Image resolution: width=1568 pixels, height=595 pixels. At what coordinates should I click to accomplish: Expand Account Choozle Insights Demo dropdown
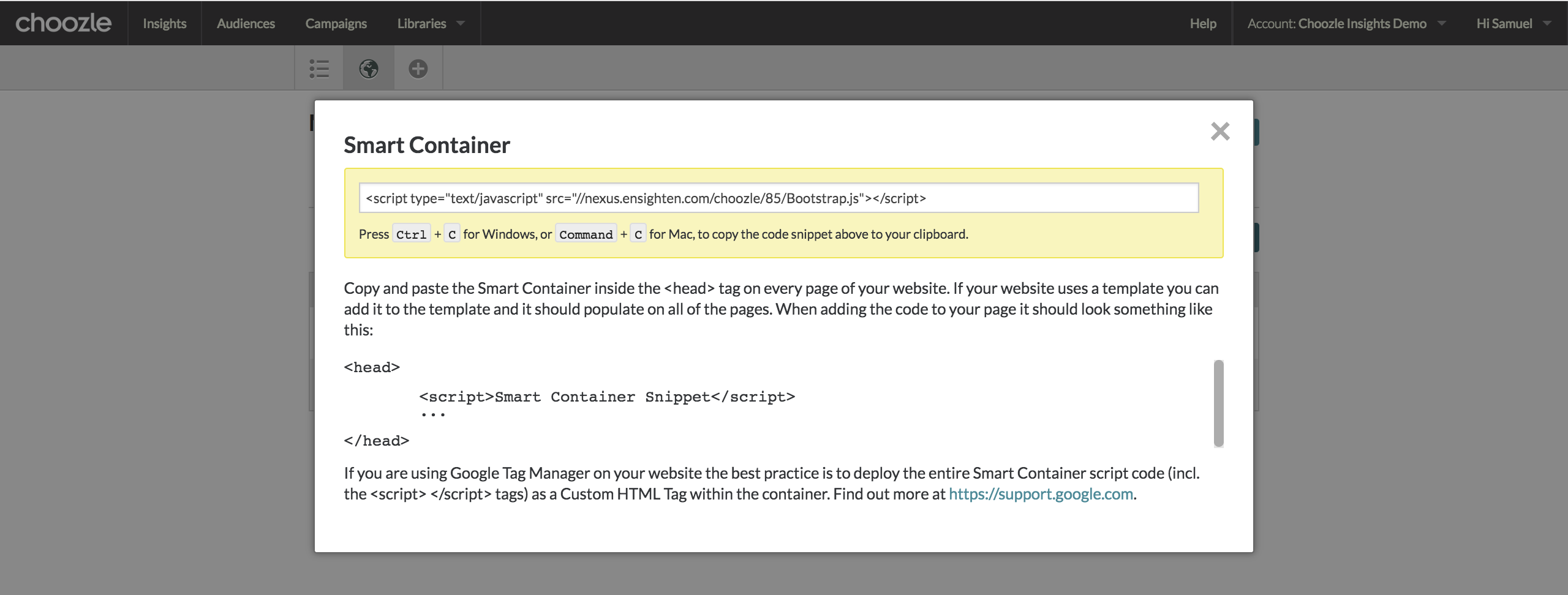(x=1346, y=23)
